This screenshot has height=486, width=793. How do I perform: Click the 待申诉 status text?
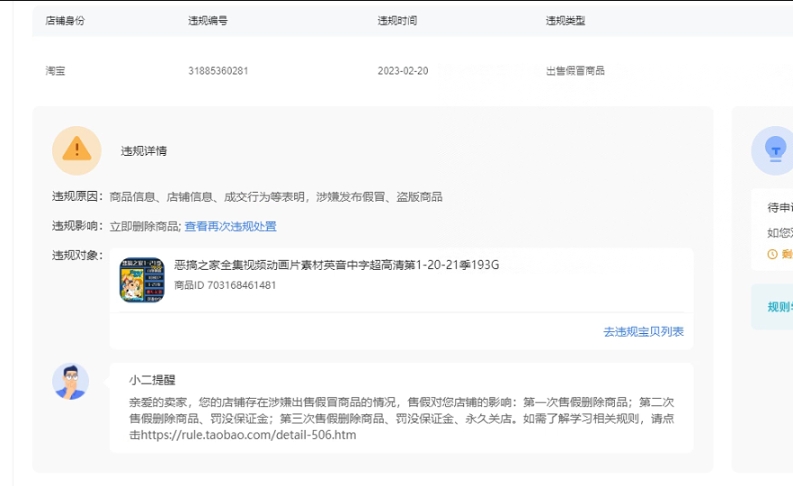[779, 208]
